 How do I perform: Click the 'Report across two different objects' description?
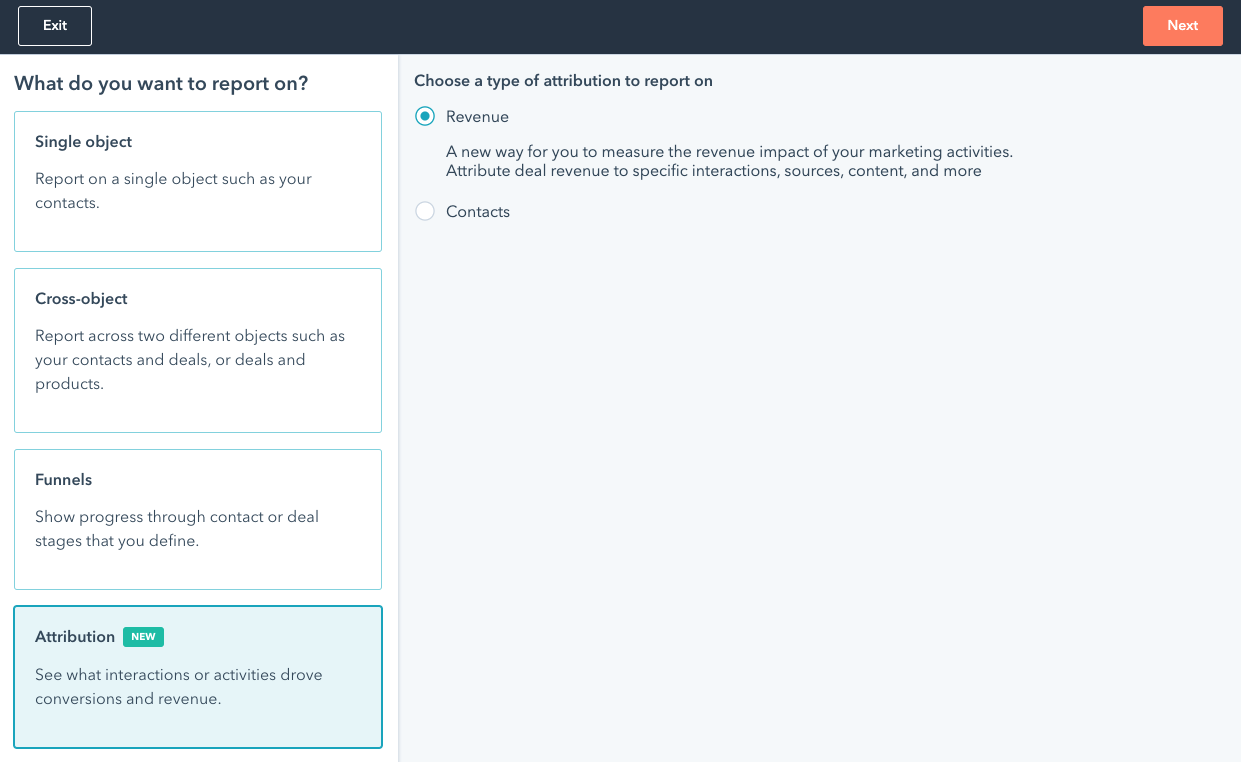pos(190,360)
